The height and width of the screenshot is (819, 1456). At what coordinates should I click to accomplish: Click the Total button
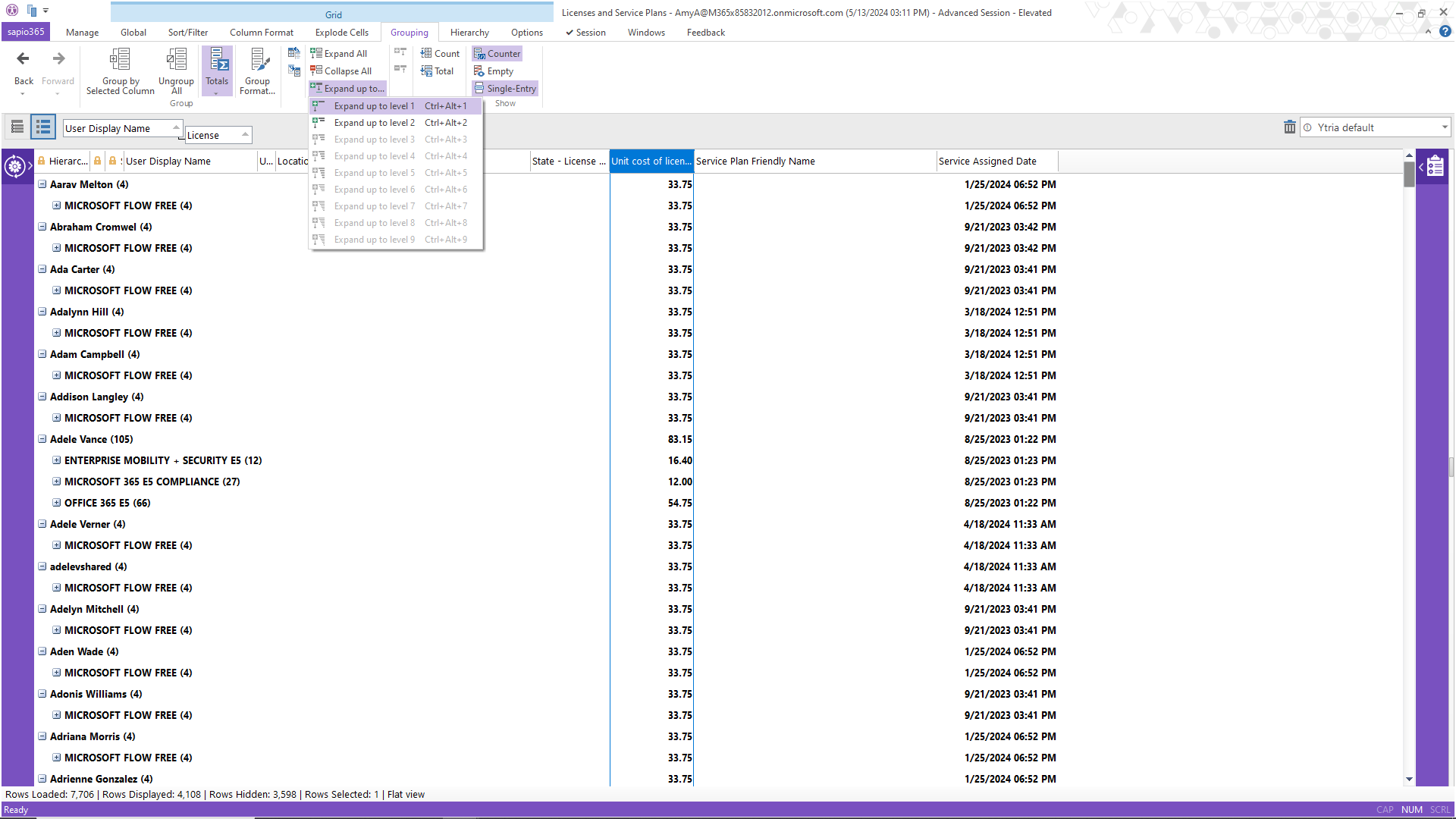438,71
